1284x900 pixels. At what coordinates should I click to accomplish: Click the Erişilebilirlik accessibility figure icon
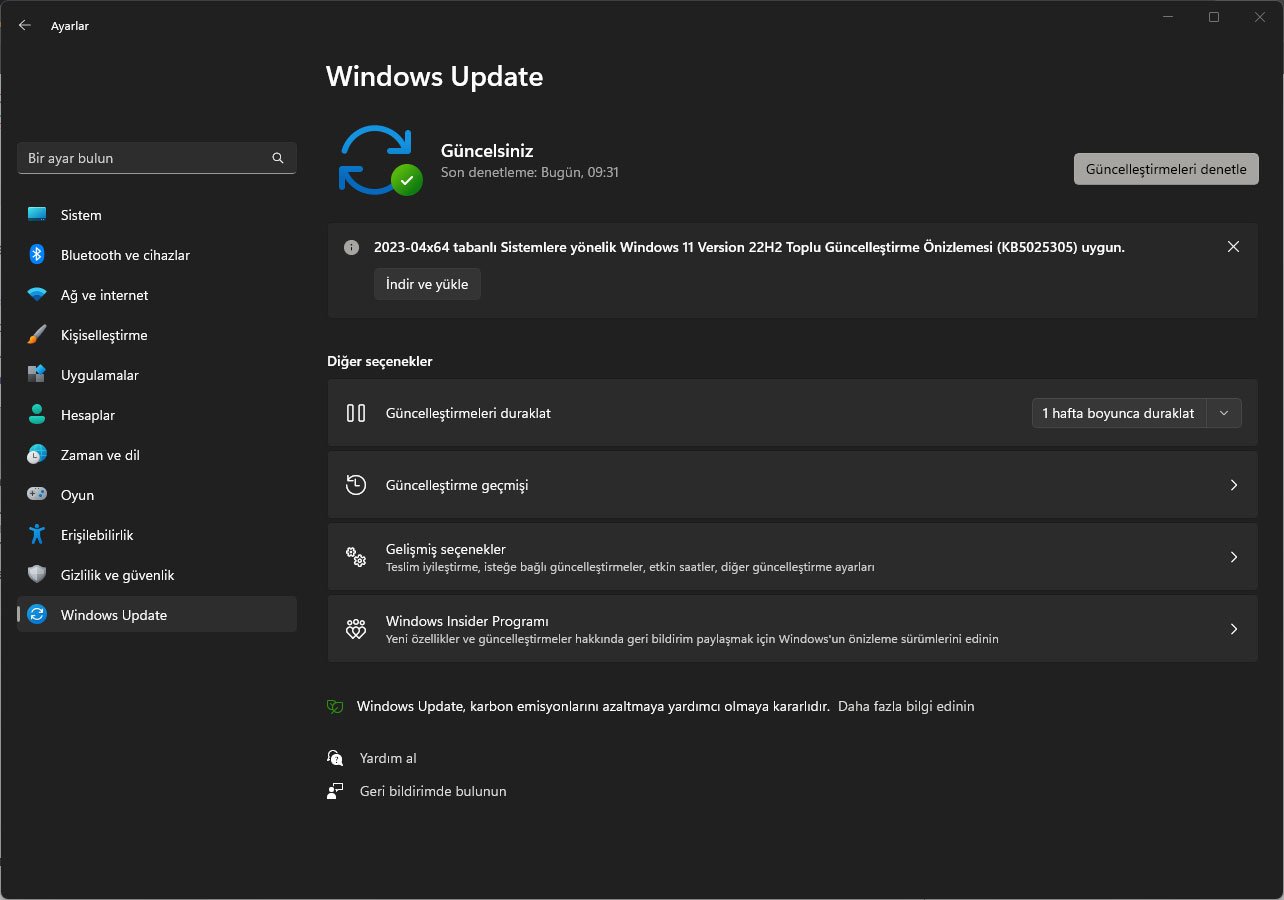click(x=37, y=535)
